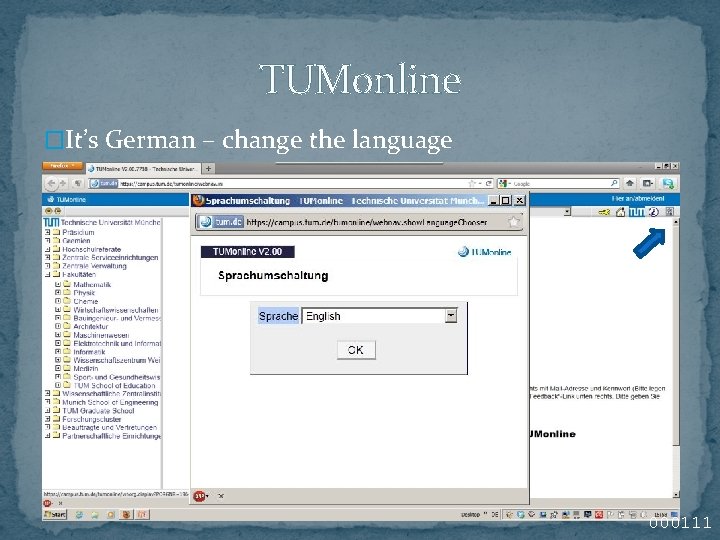
Task: Expand the Präsidium folder
Action: pos(47,232)
